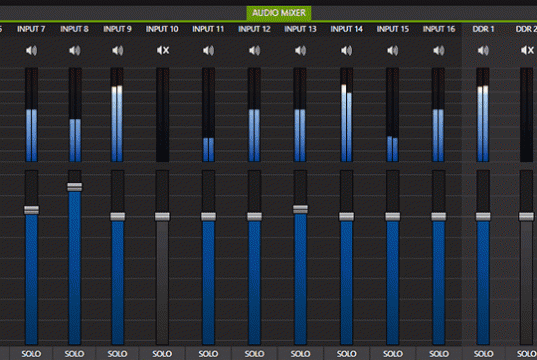Click the DDR 1 VU level meter
The width and height of the screenshot is (537, 360).
(x=483, y=115)
